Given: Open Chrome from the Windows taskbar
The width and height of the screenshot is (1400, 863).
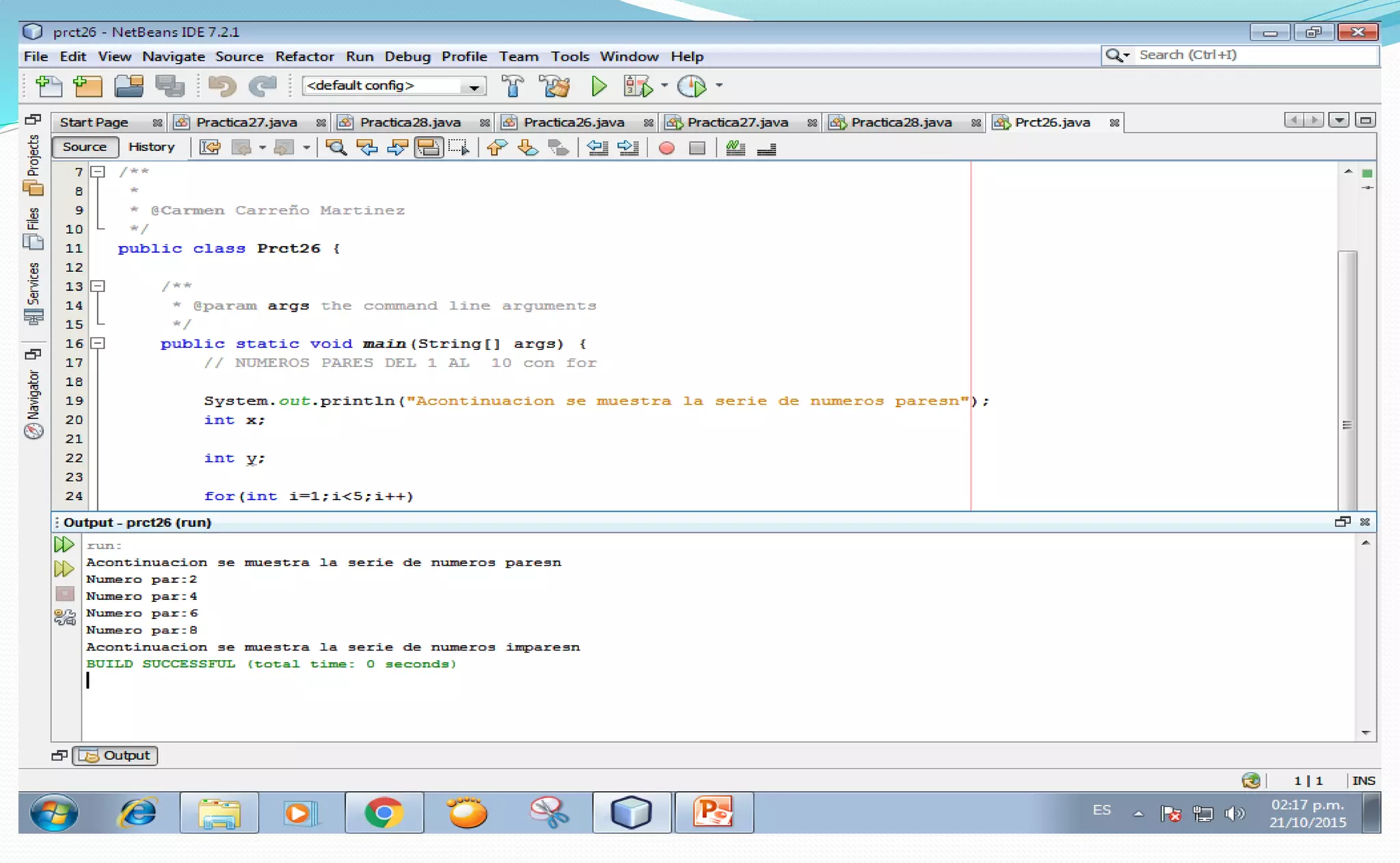Looking at the screenshot, I should click(x=384, y=812).
